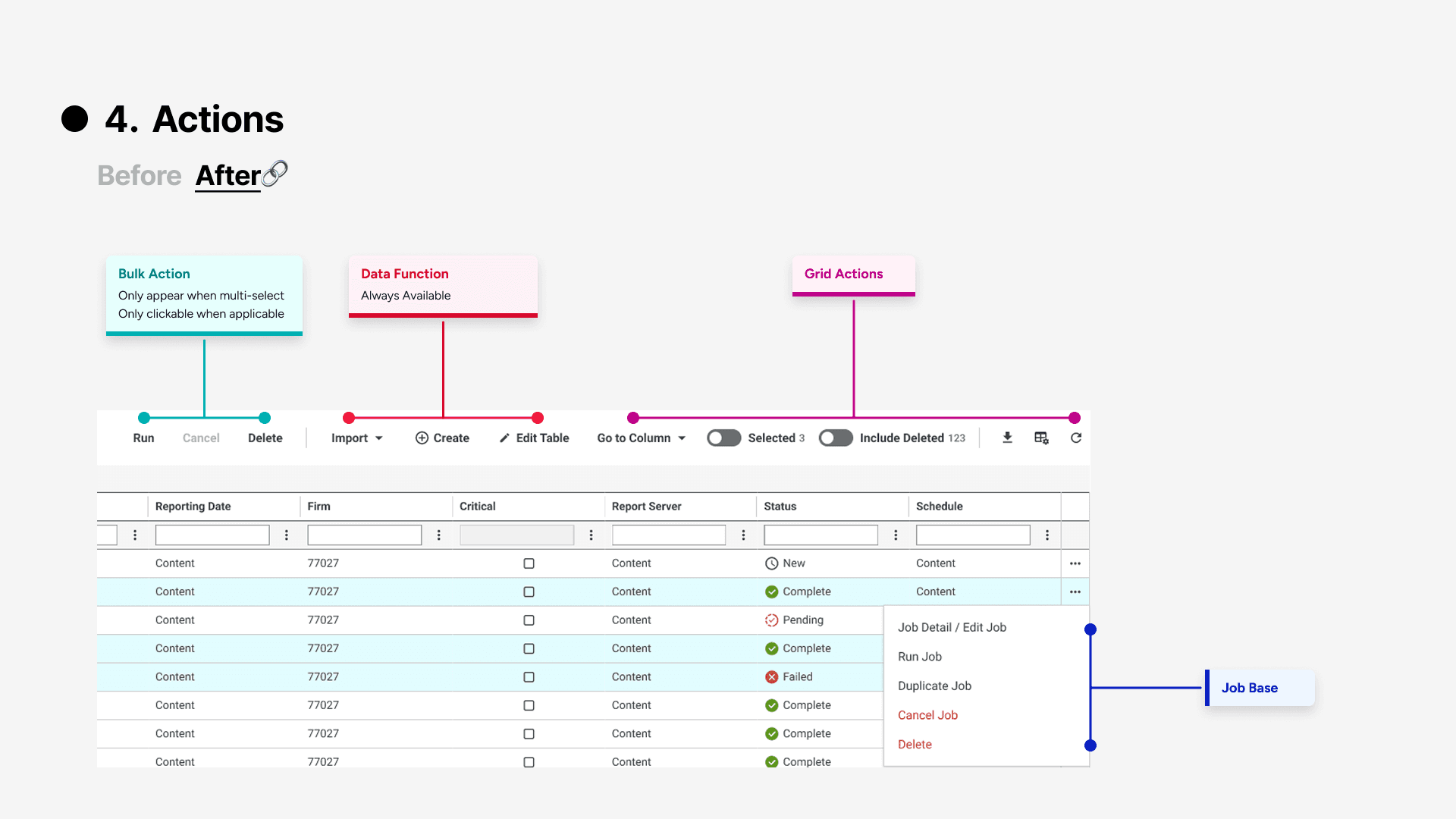
Task: Click the Schedule filter options icon
Action: [x=1048, y=535]
